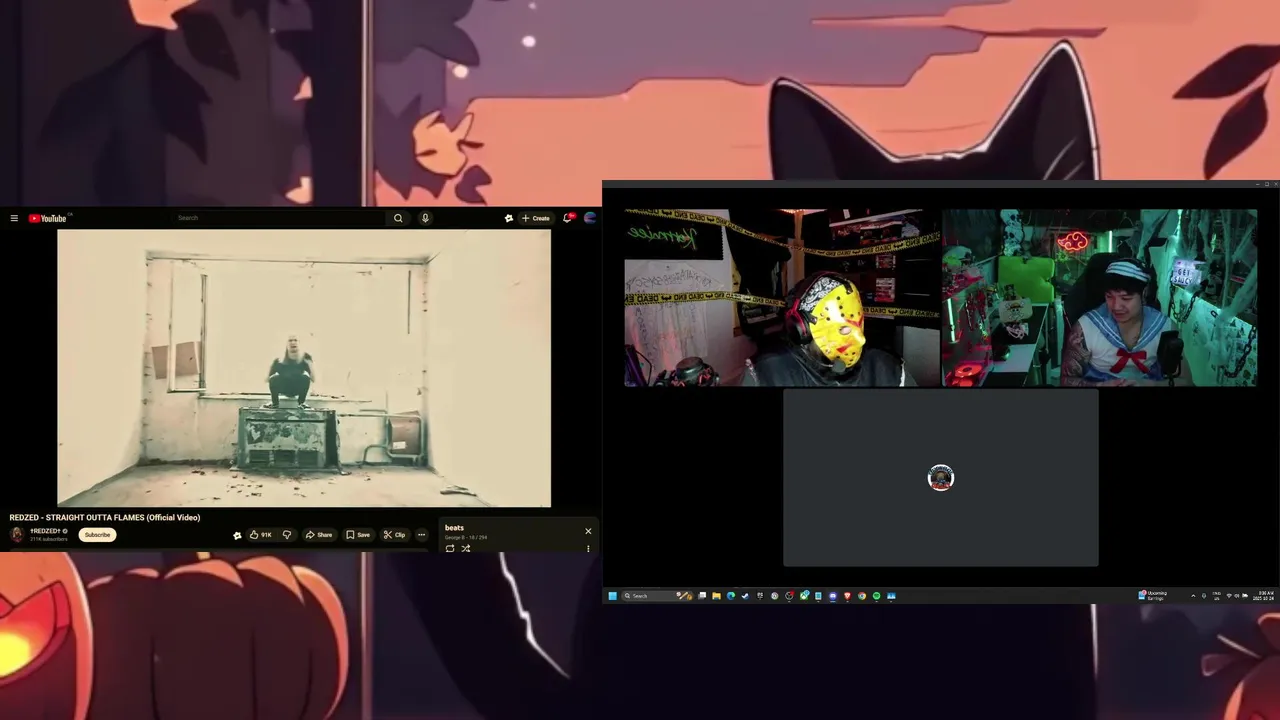Activate voice search microphone on YouTube
Viewport: 1280px width, 720px height.
(425, 218)
